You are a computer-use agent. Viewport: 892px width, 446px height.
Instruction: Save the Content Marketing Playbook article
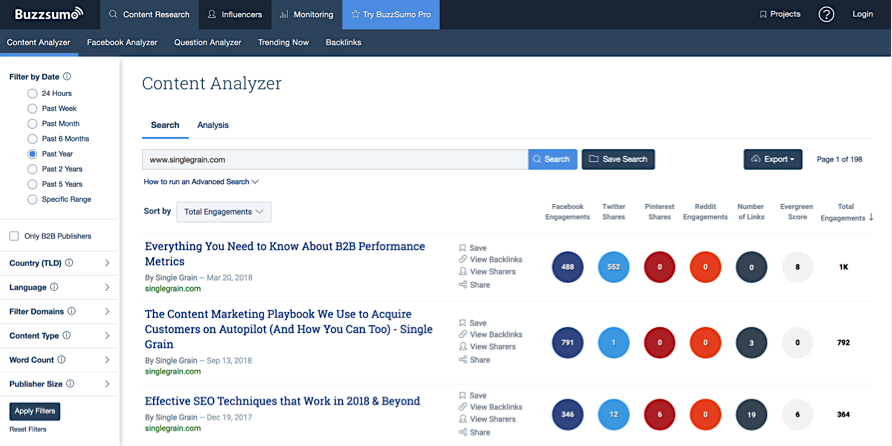click(473, 323)
